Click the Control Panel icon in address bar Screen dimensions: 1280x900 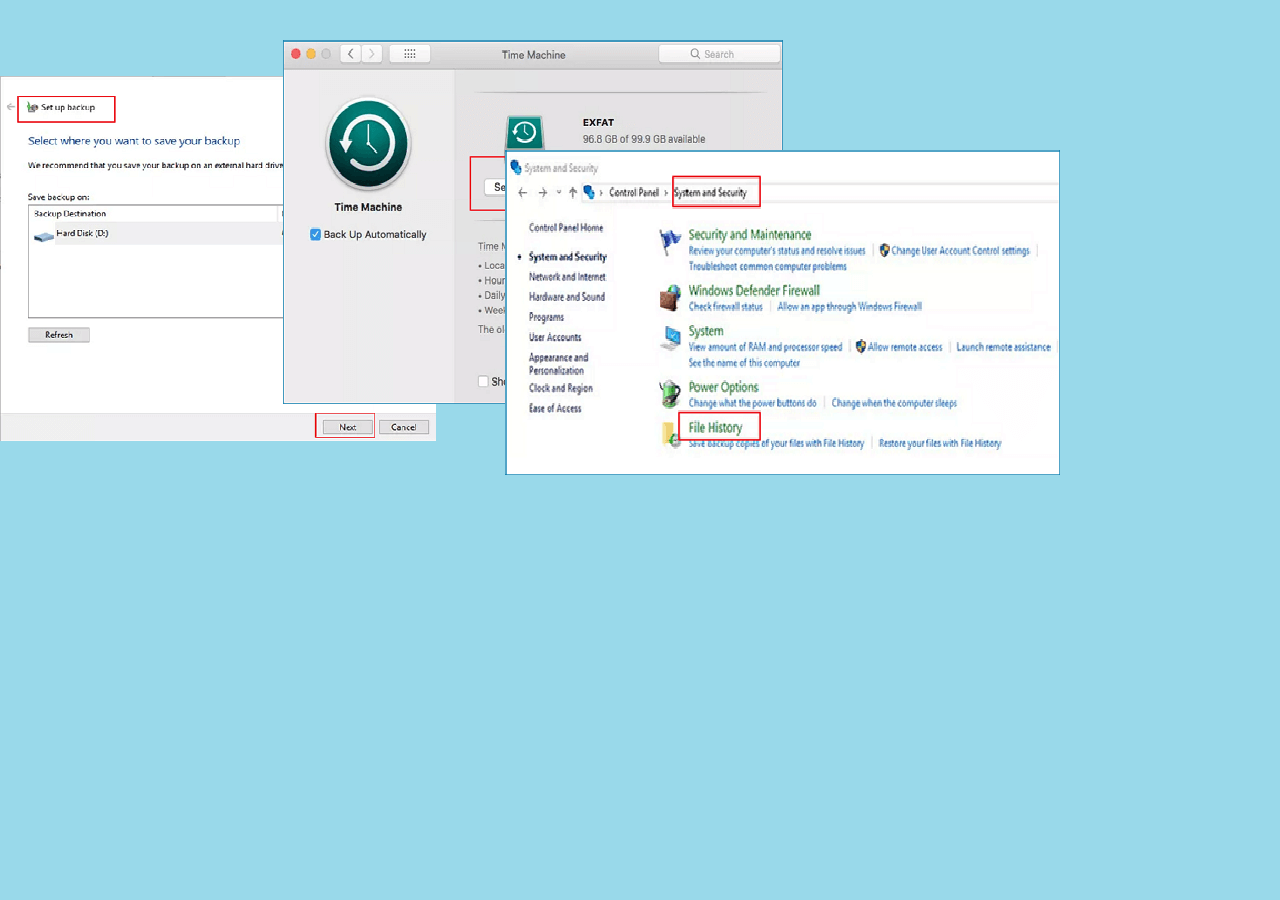pos(589,192)
